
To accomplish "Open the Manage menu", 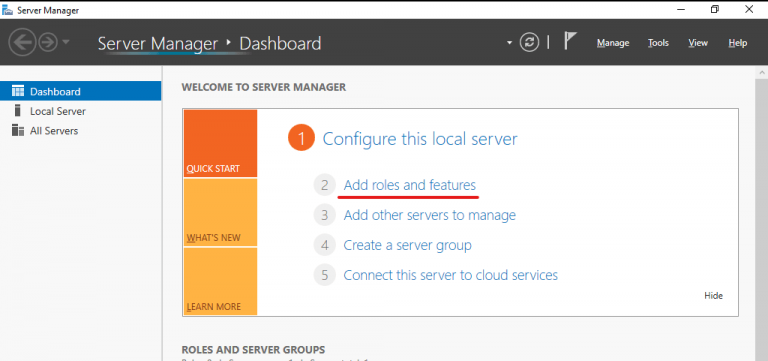I will click(613, 43).
